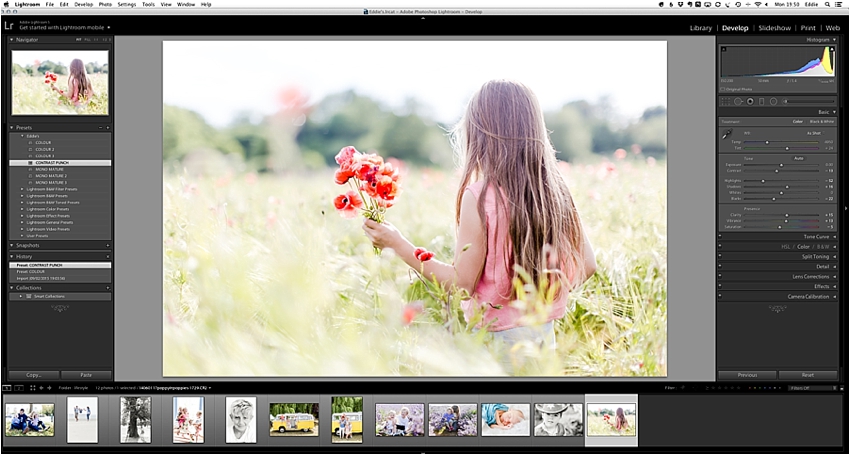
Task: Switch to the Print module
Action: coord(808,28)
